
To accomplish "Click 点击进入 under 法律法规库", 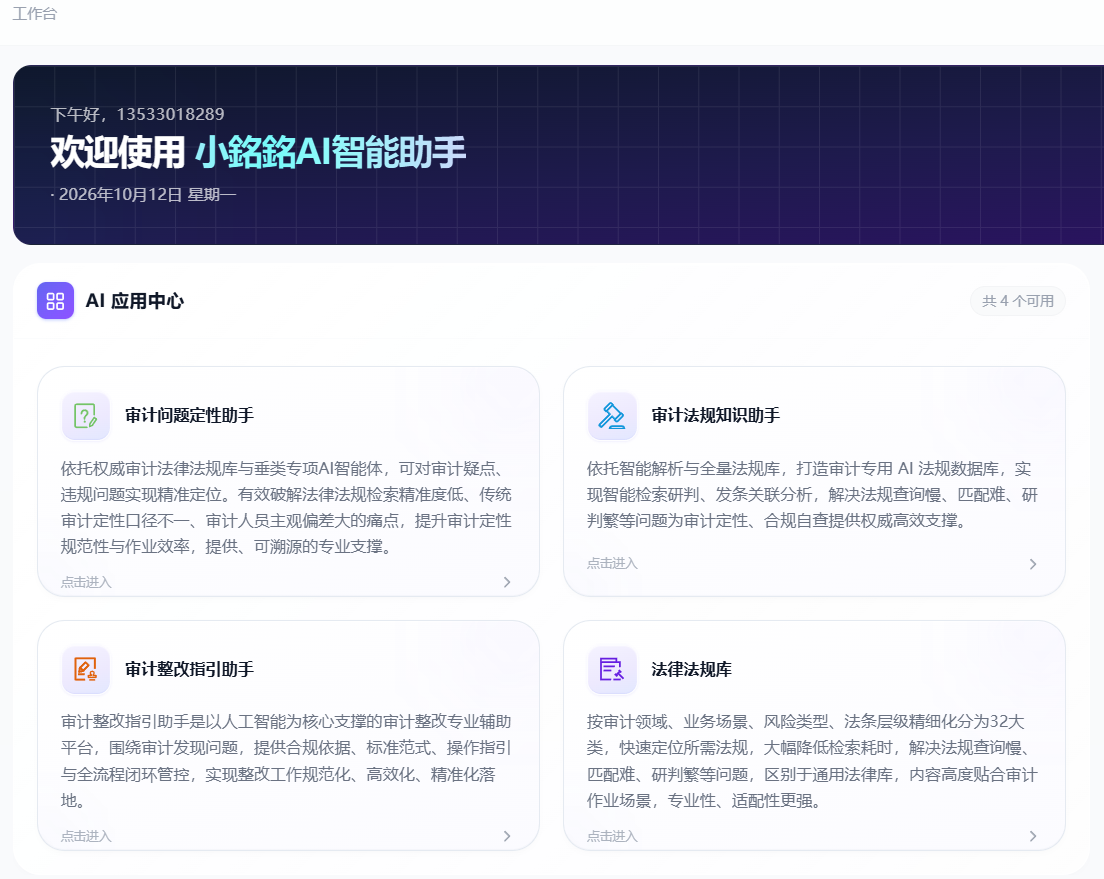I will pyautogui.click(x=612, y=836).
